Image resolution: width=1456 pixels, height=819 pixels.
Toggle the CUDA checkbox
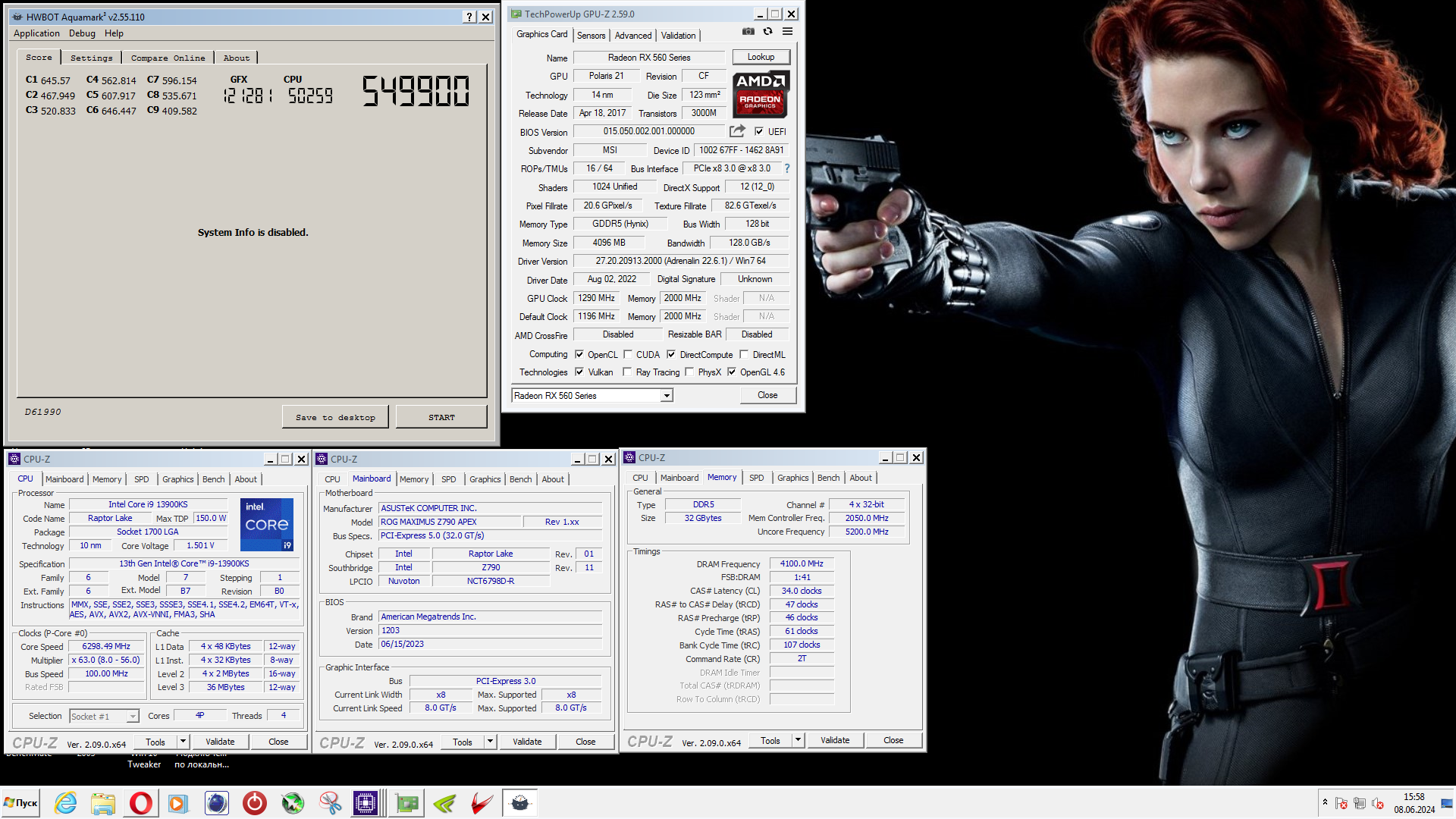point(628,354)
